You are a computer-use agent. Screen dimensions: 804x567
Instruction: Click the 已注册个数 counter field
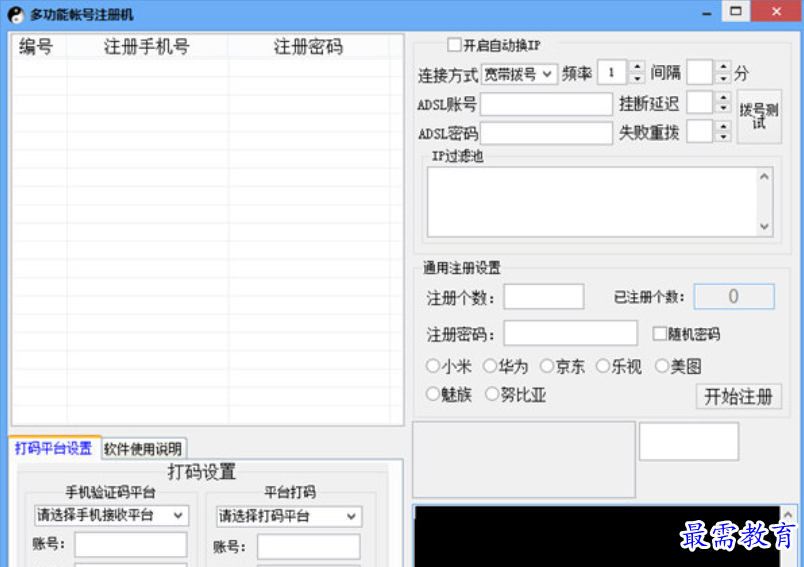[734, 296]
